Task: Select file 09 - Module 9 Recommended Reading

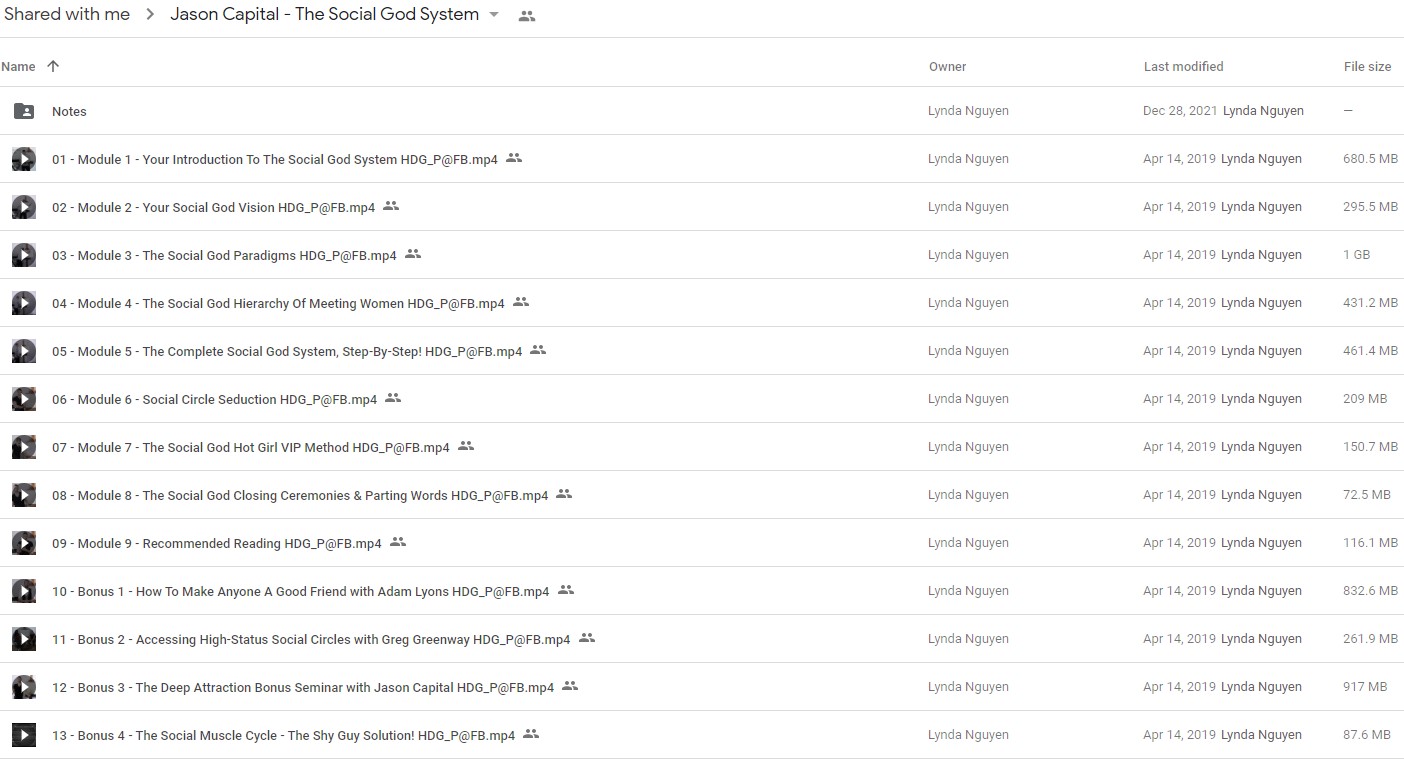Action: 217,544
